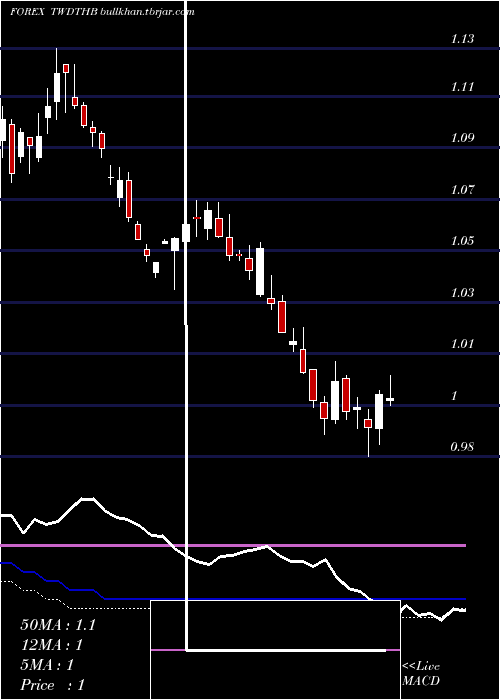Click the 1 price axis label

454,396
